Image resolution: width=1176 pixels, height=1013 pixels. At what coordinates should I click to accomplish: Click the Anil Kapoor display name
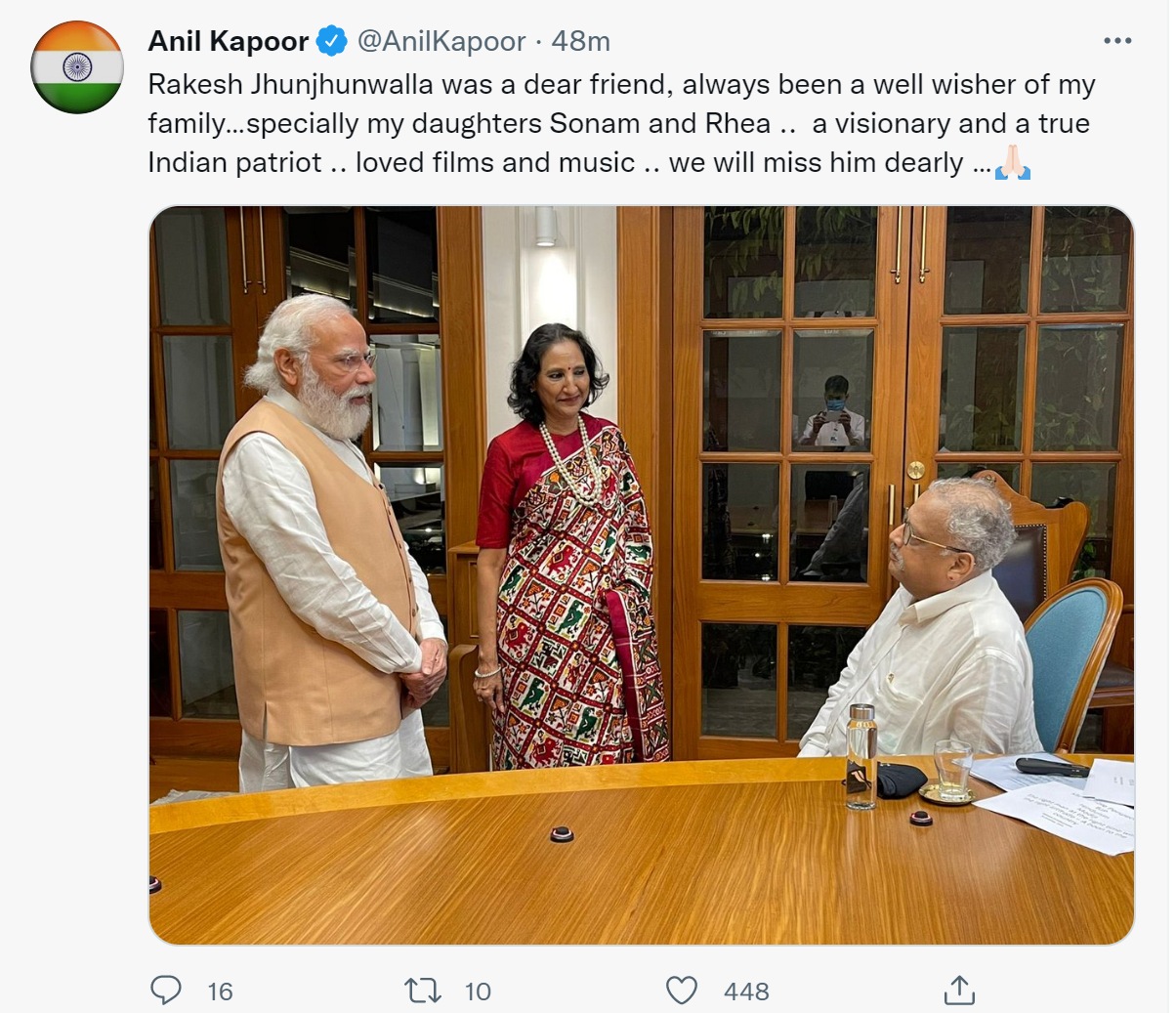(x=229, y=41)
